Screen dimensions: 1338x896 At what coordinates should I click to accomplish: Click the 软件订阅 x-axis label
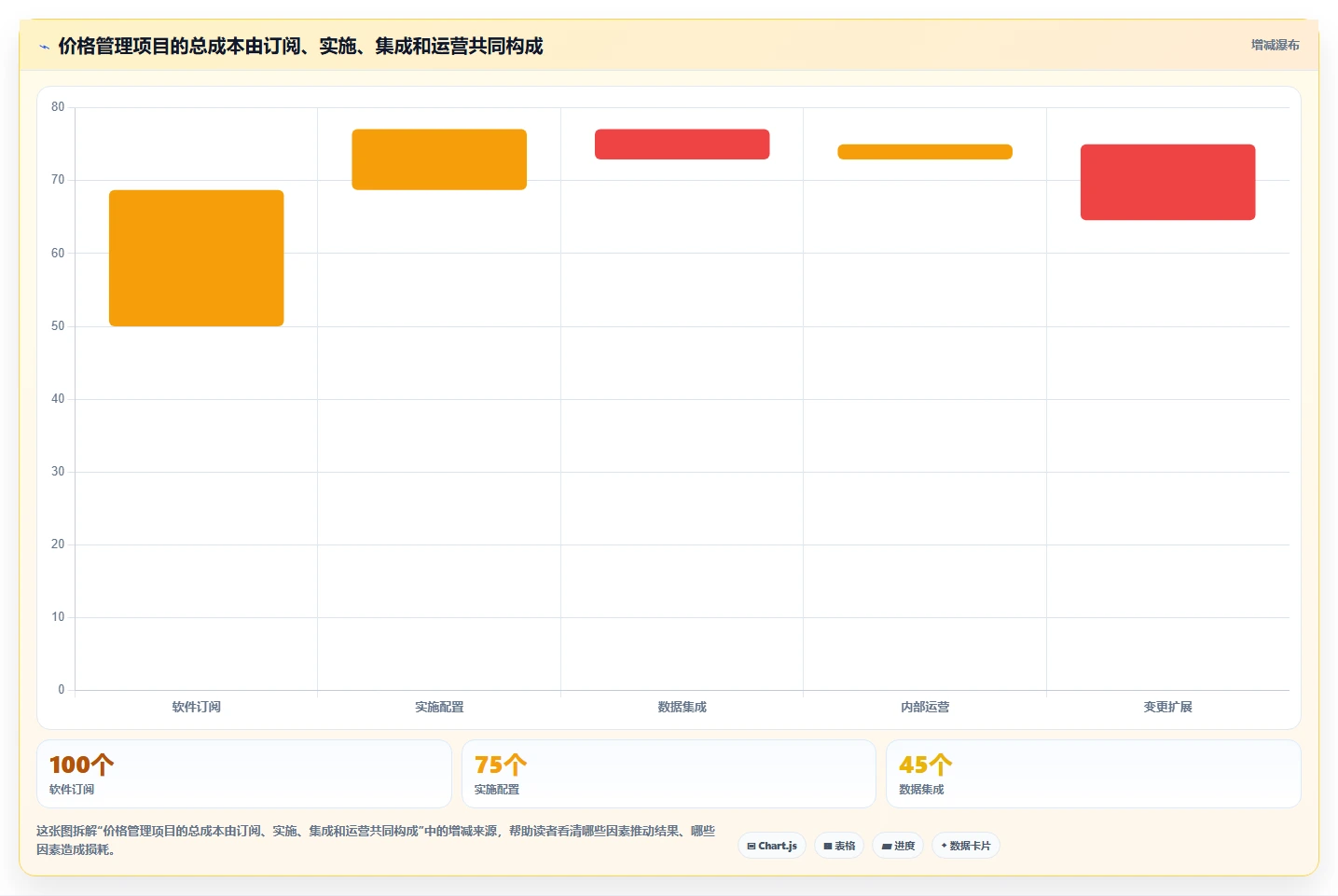point(197,707)
